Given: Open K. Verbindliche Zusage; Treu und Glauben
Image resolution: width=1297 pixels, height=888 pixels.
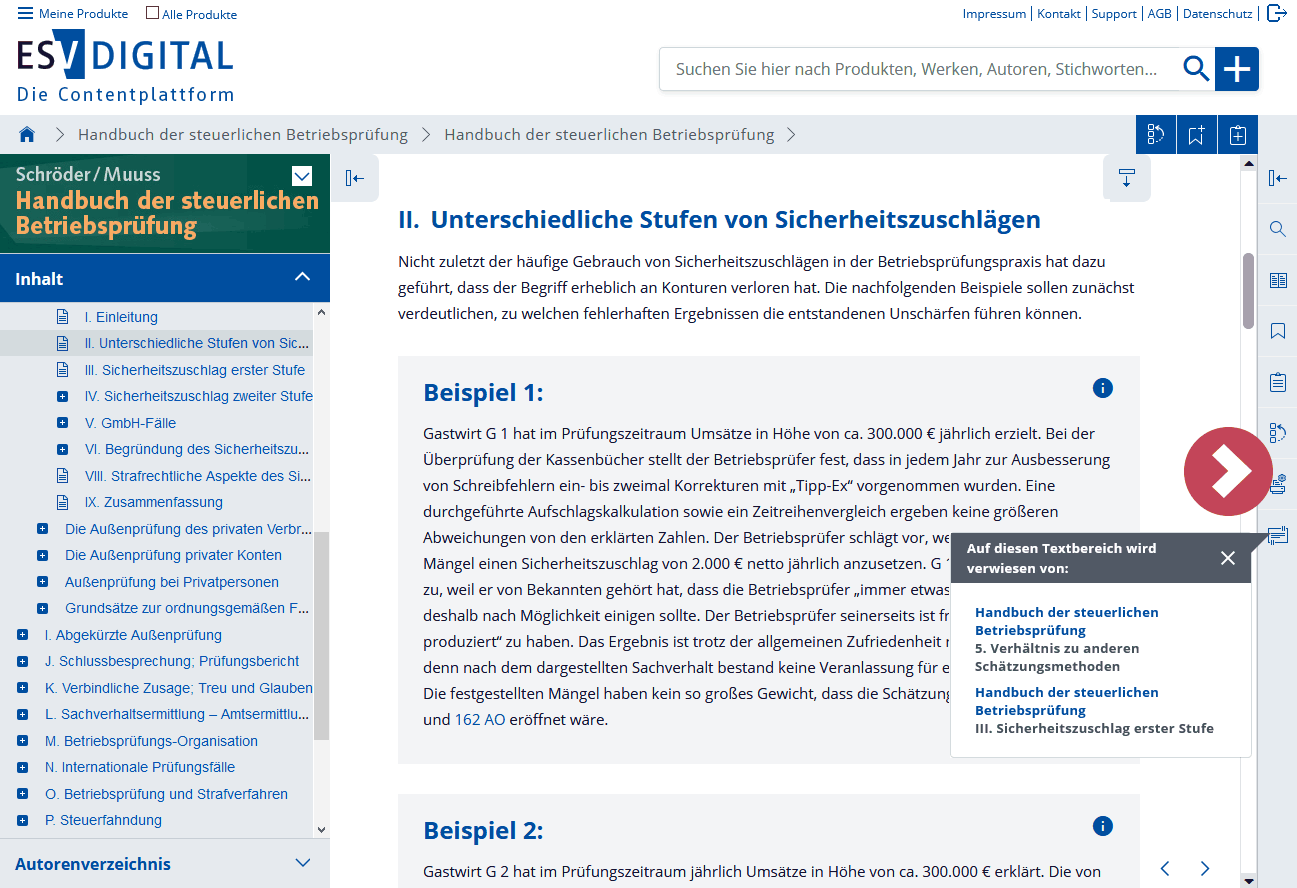Looking at the screenshot, I should [179, 688].
